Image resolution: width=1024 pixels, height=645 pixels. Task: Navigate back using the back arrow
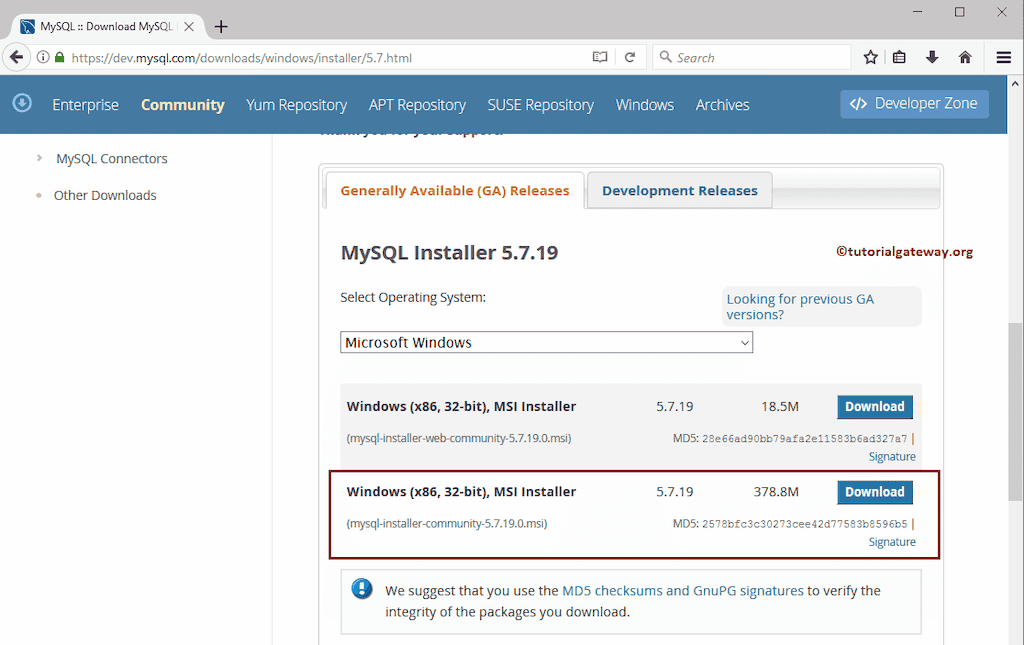tap(16, 57)
